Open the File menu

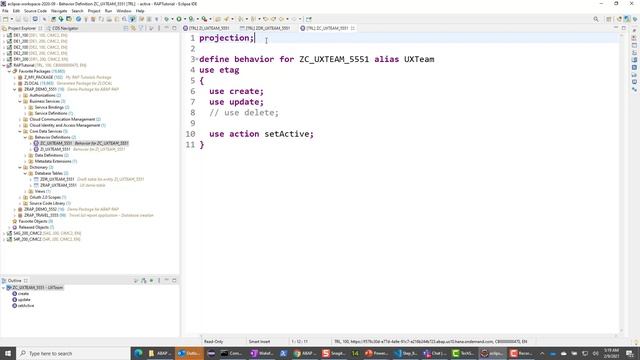(5, 11)
